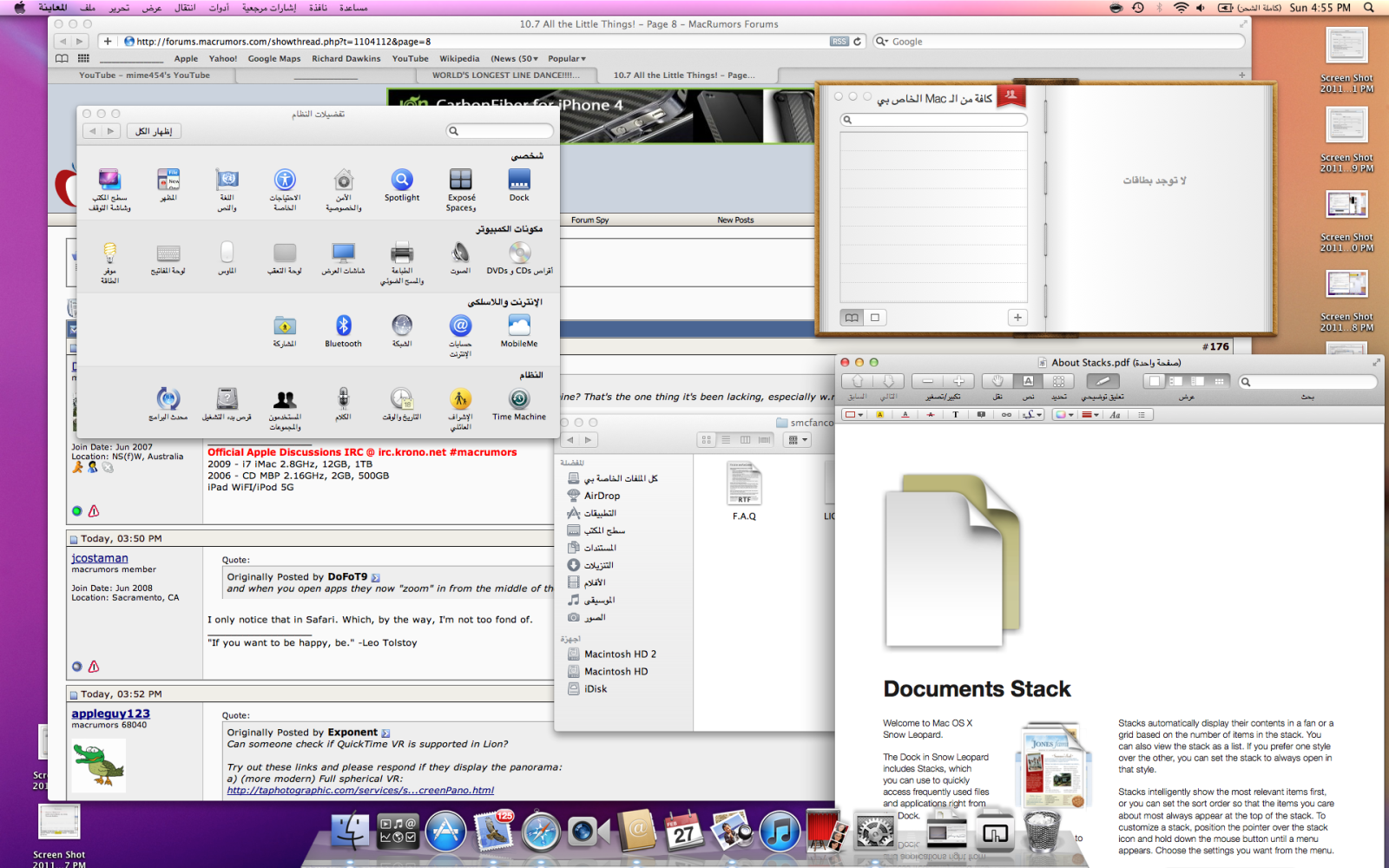
Task: Open the annotation color dropdown in Preview
Action: (1064, 415)
